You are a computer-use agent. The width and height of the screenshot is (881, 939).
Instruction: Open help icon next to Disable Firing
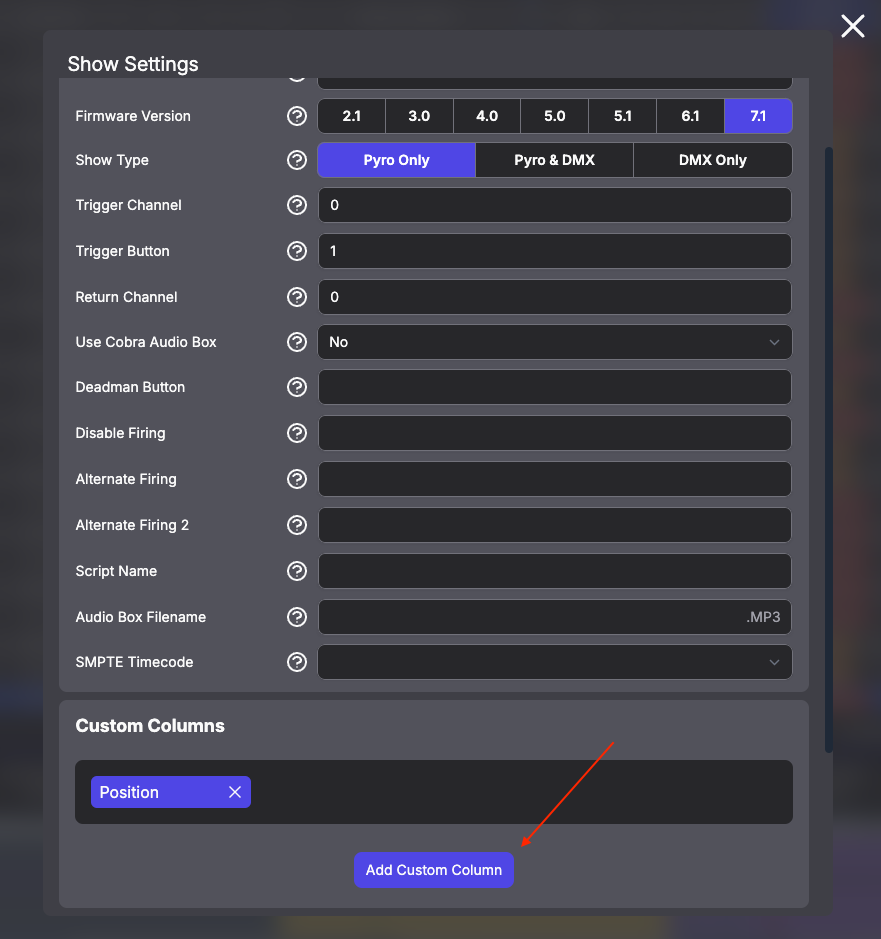pyautogui.click(x=296, y=433)
